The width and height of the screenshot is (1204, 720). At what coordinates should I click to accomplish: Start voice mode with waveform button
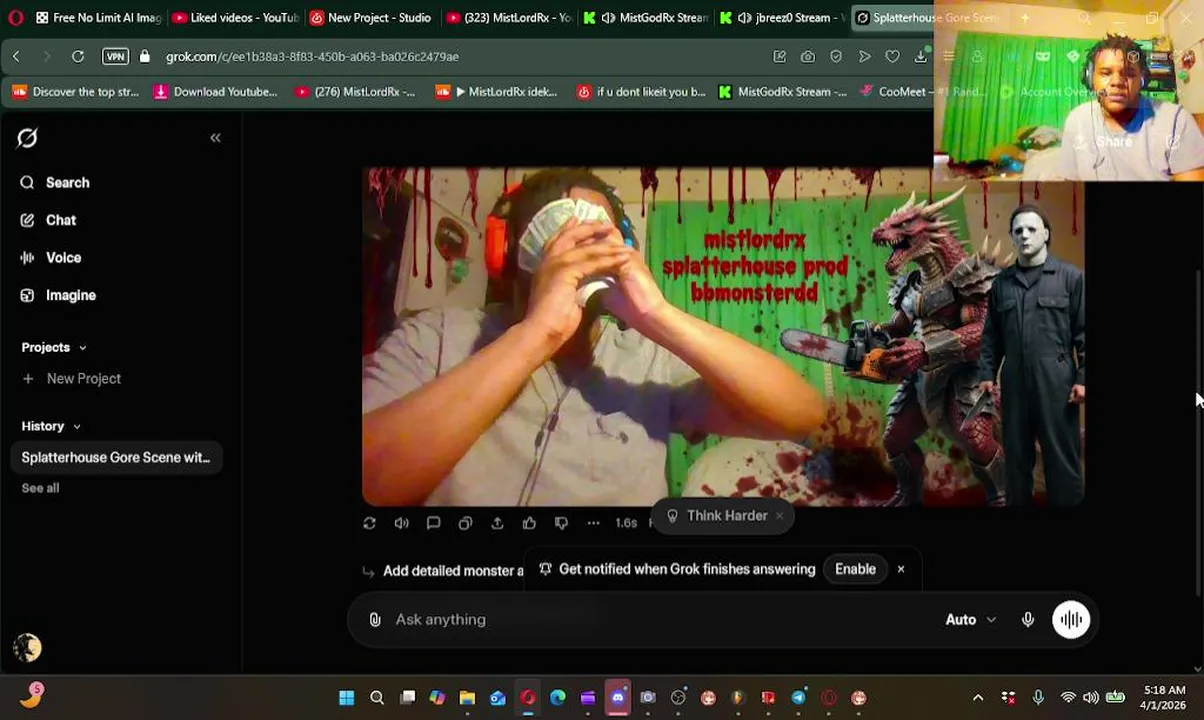tap(1071, 620)
